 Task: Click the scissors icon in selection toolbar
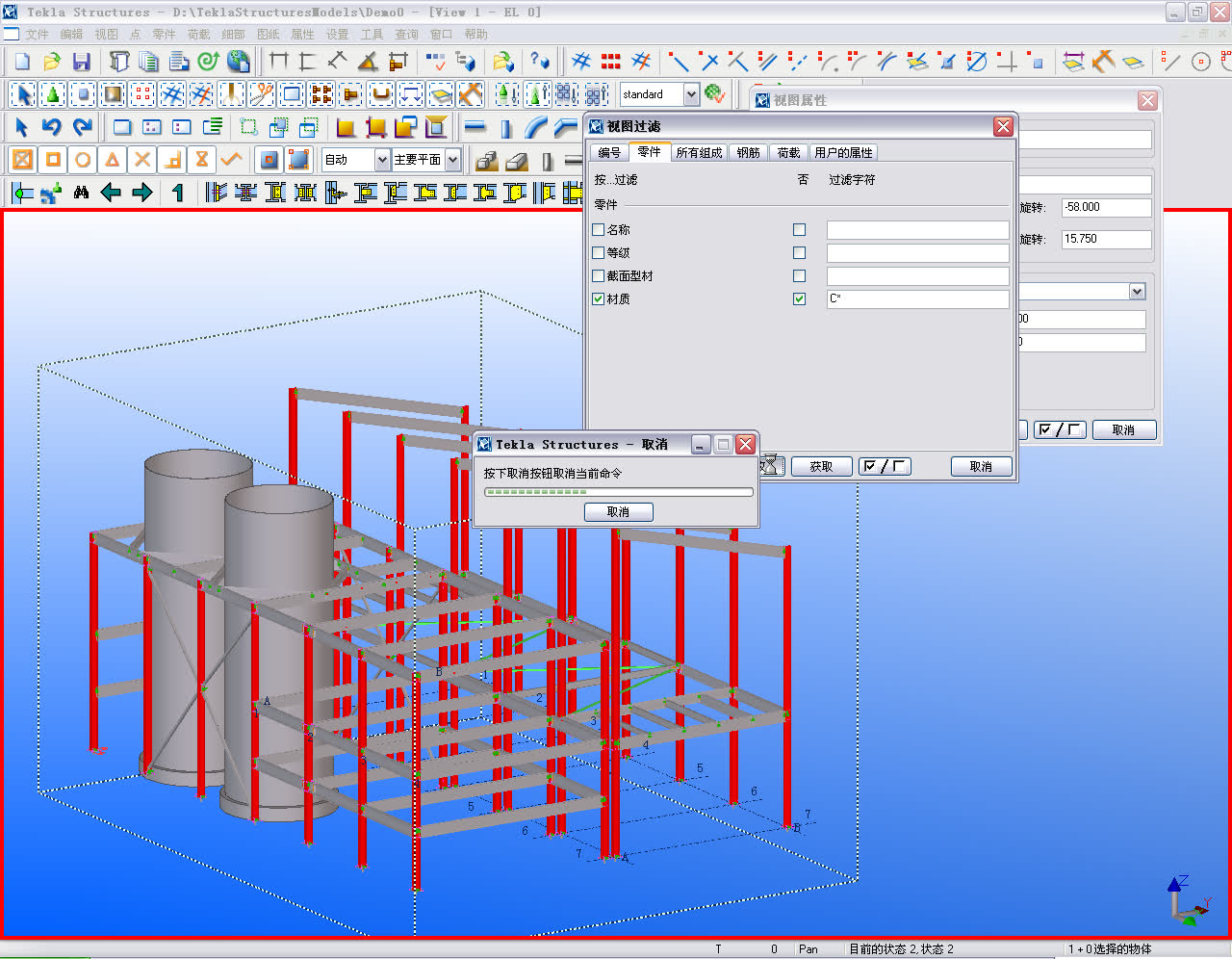(x=261, y=94)
